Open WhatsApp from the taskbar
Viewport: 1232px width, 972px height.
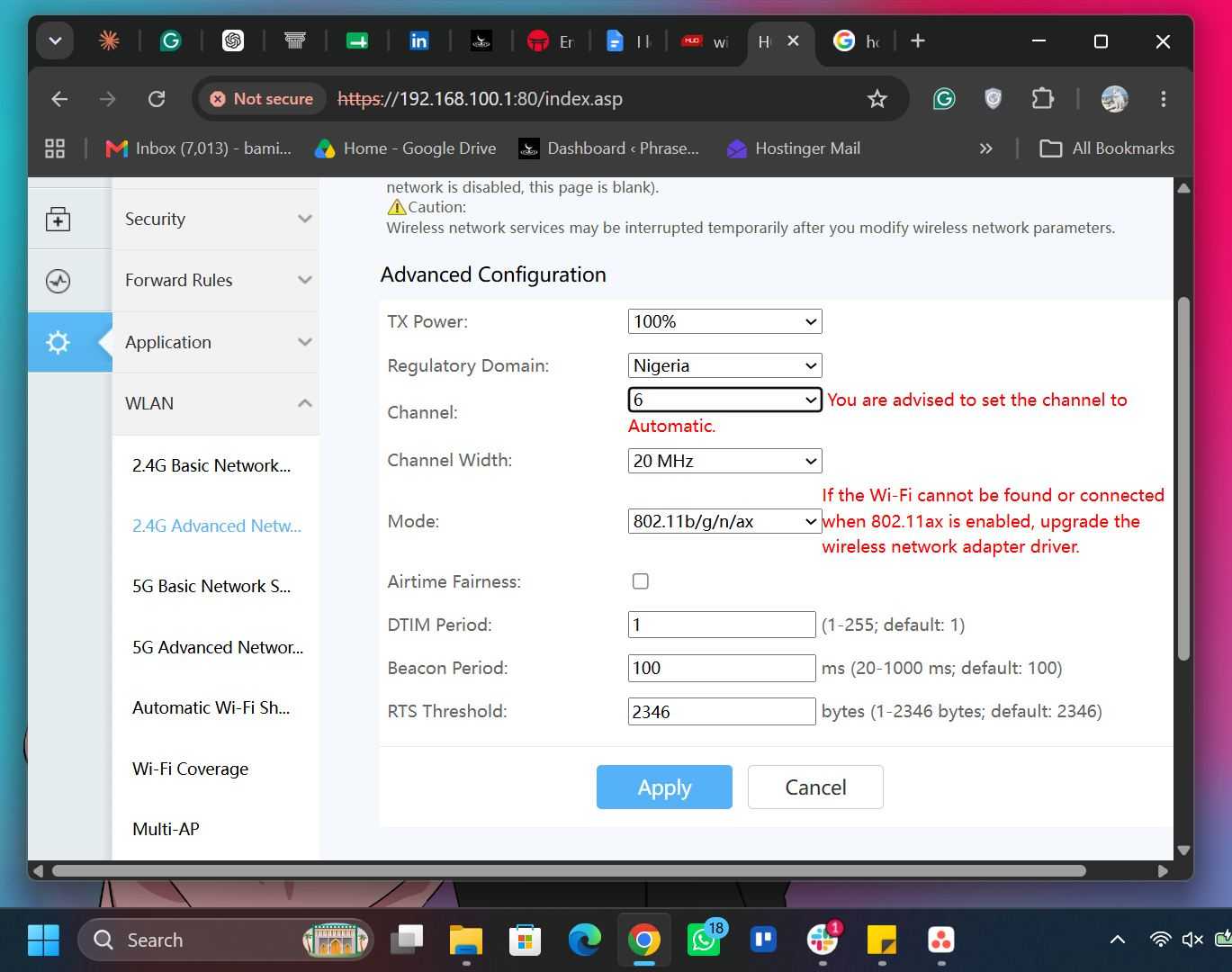click(704, 940)
